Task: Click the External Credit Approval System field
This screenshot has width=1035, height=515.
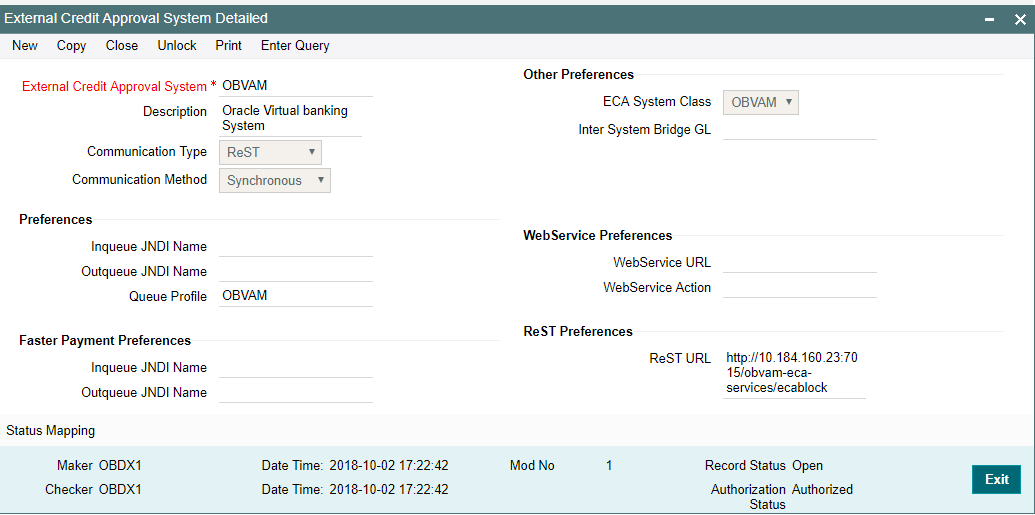Action: 296,86
